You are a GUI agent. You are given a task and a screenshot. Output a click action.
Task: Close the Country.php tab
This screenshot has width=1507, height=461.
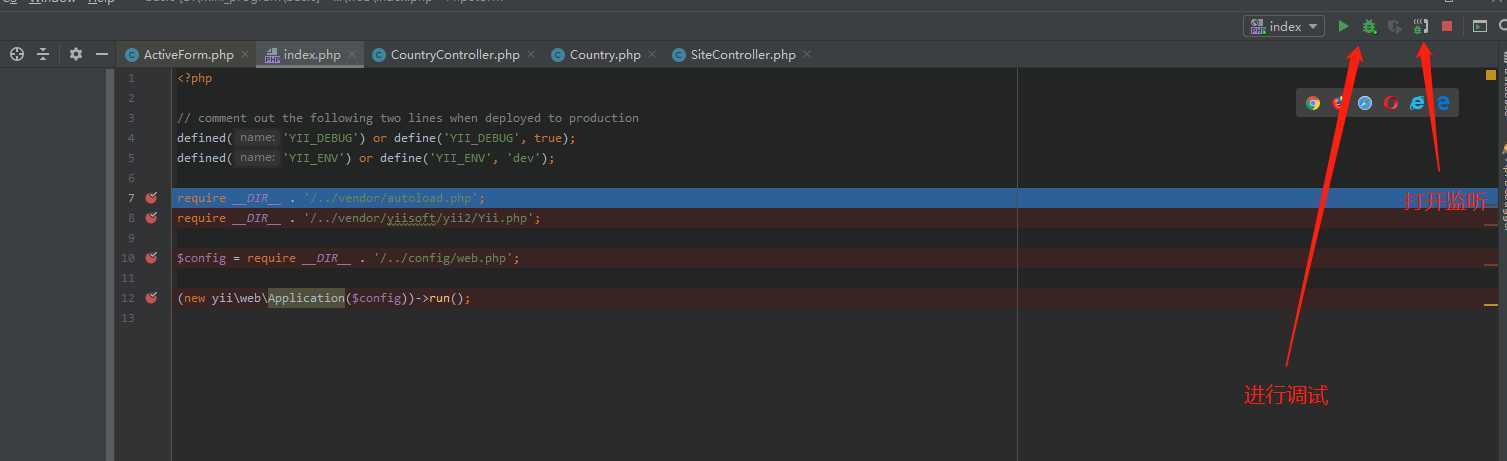click(x=652, y=55)
